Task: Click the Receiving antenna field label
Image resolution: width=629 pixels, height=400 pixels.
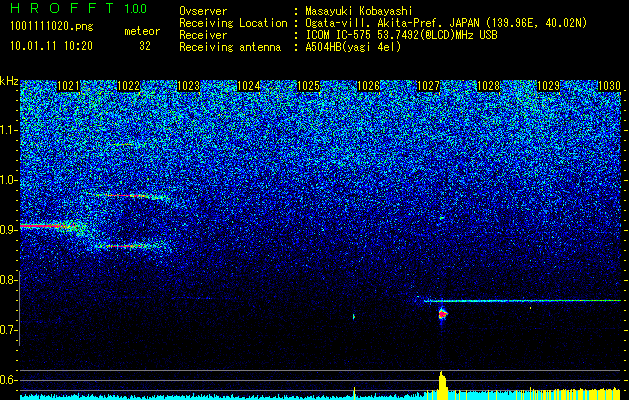Action: pyautogui.click(x=230, y=47)
